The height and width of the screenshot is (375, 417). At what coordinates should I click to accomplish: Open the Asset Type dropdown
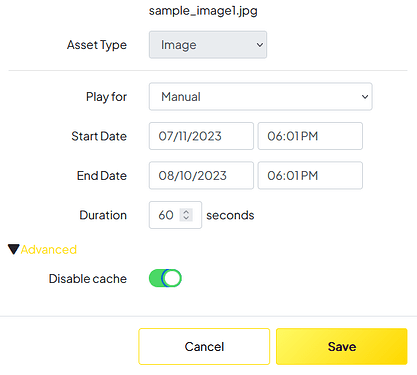pyautogui.click(x=208, y=45)
